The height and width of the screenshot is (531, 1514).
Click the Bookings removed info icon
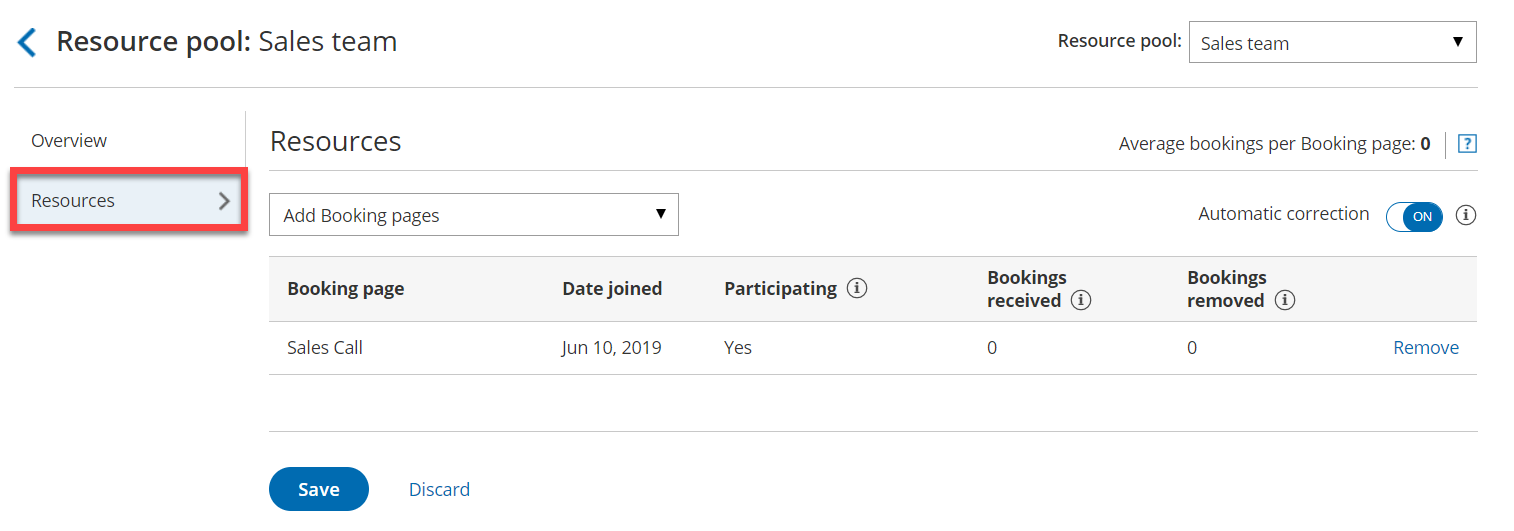point(1285,300)
